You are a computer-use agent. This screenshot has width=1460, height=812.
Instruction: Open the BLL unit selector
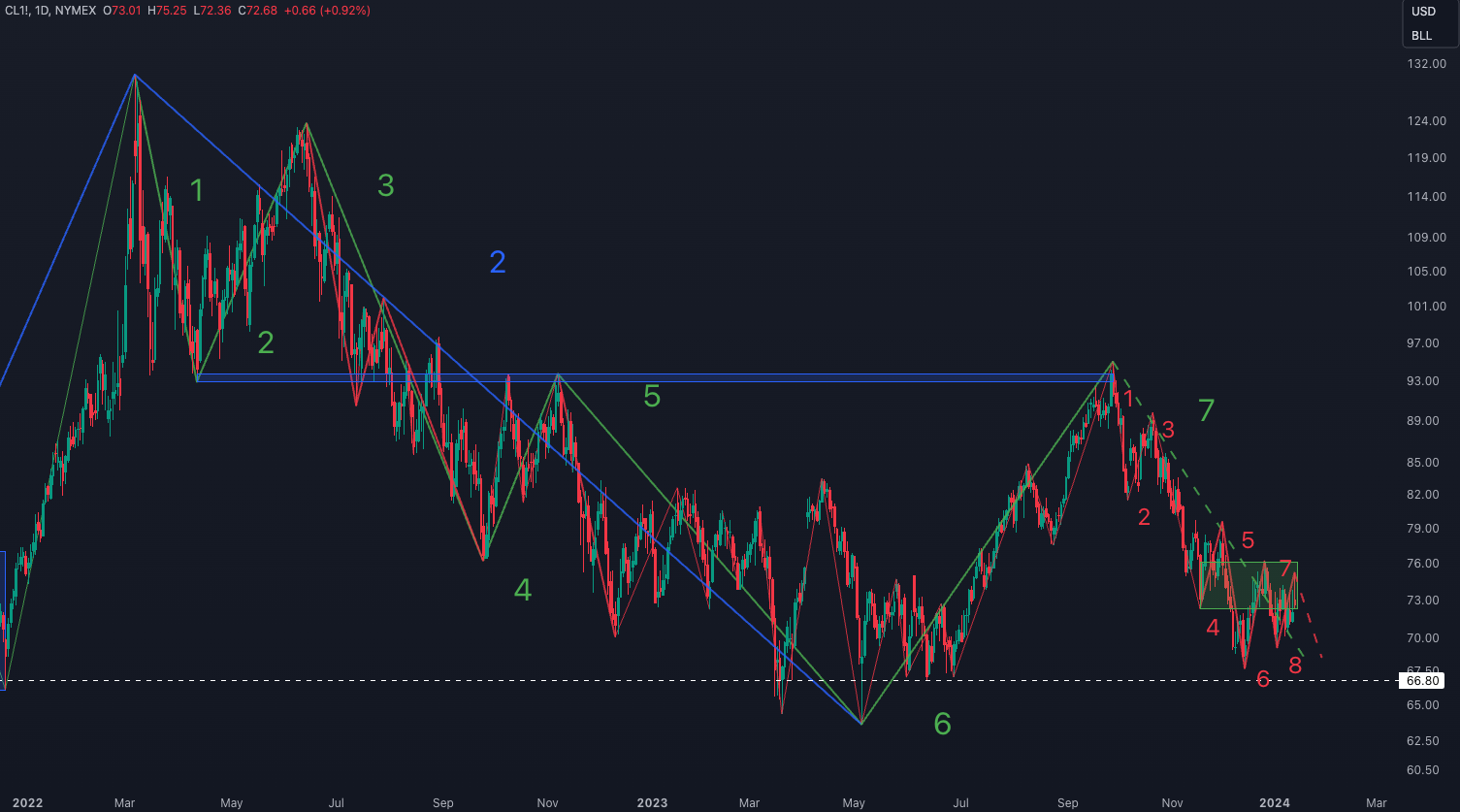point(1421,36)
